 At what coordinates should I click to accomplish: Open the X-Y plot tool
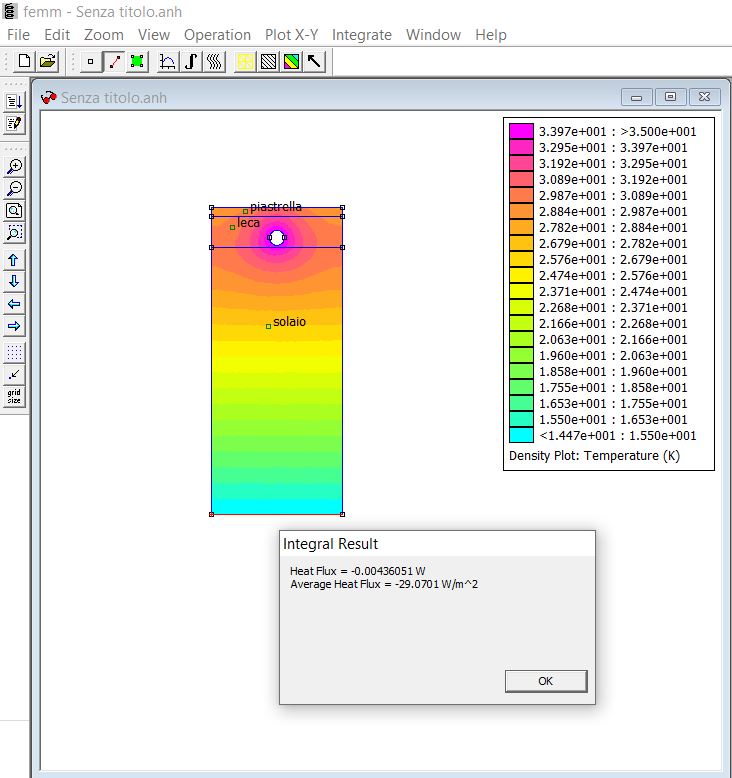(x=168, y=61)
